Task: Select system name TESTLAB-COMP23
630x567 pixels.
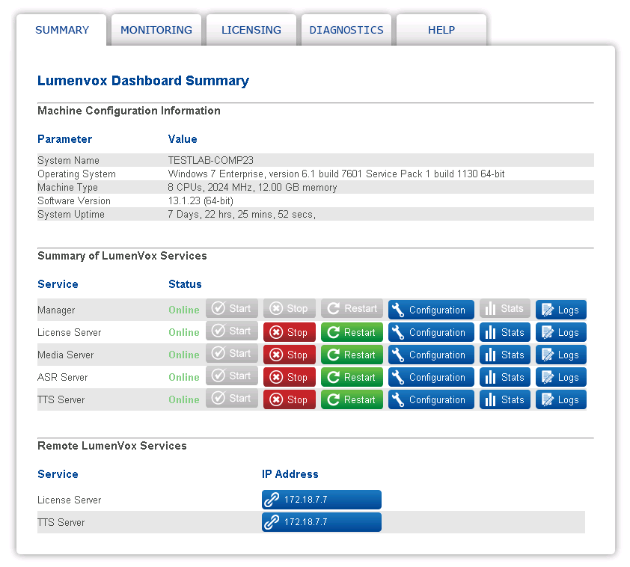Action: pos(211,160)
